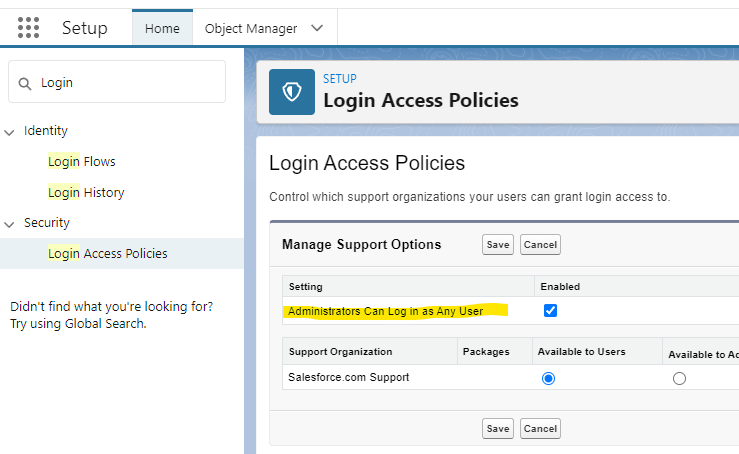739x454 pixels.
Task: Click the bottom Save button
Action: click(x=497, y=428)
